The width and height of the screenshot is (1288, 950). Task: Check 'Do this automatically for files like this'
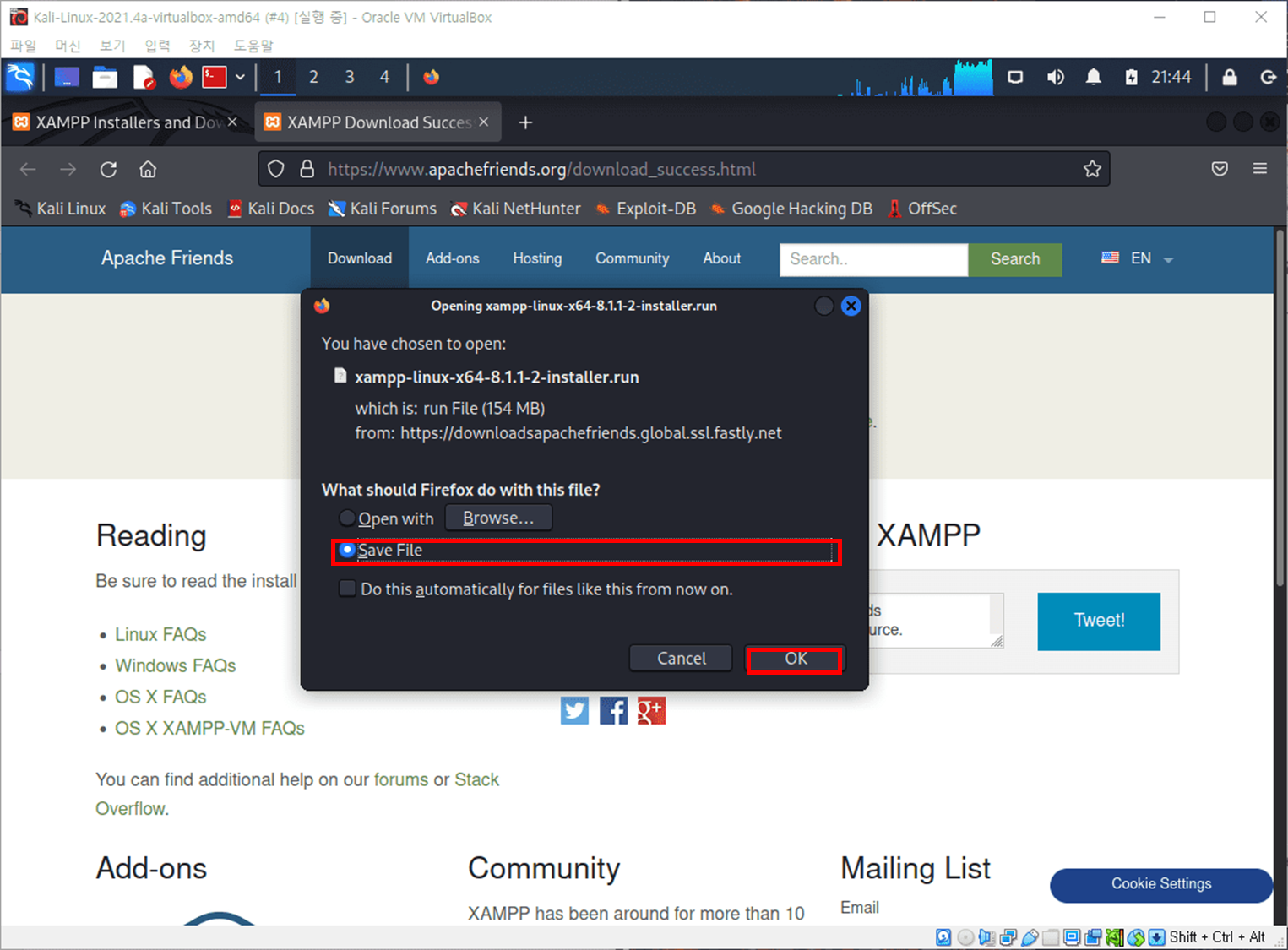coord(347,589)
